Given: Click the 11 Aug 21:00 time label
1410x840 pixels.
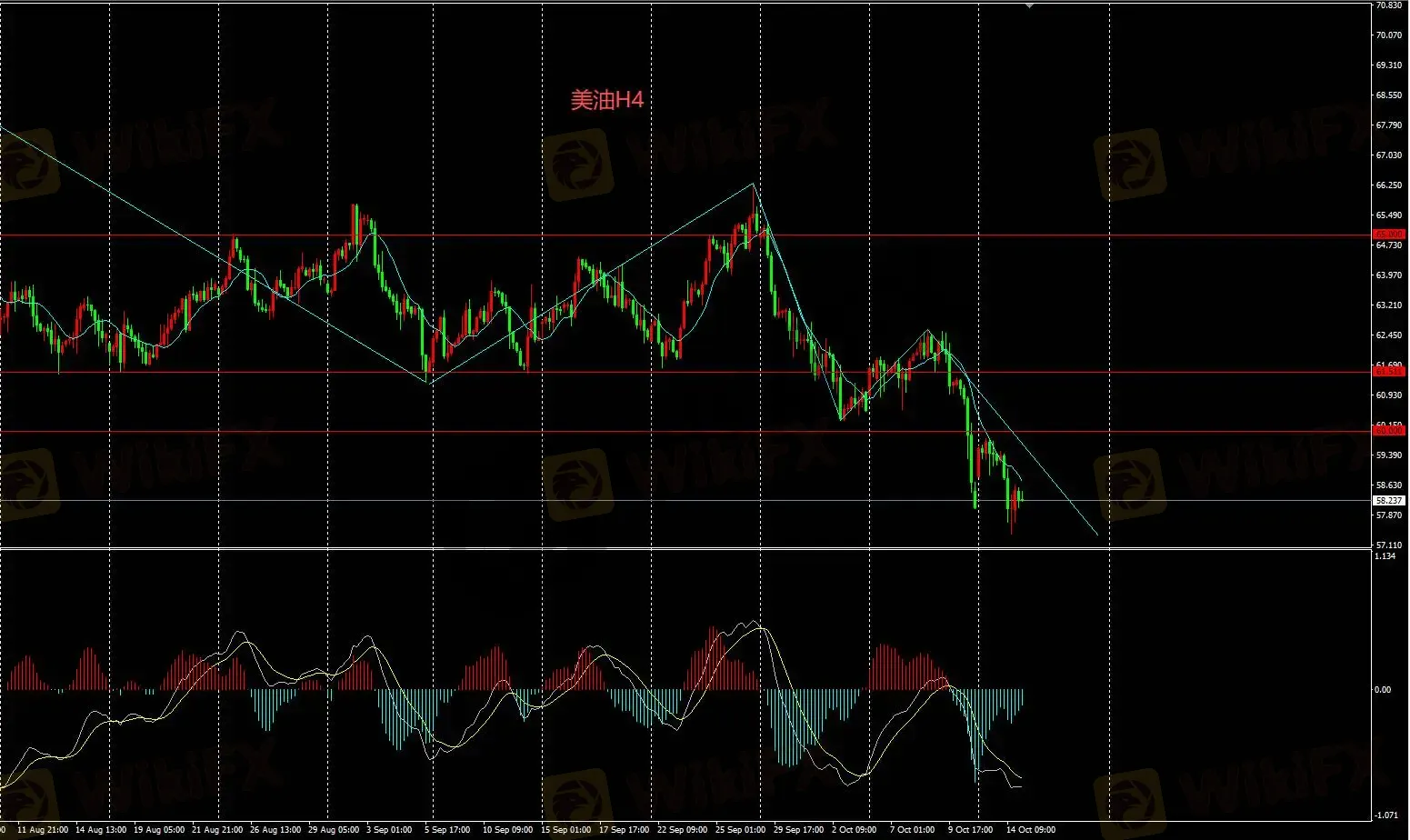Looking at the screenshot, I should [x=43, y=830].
